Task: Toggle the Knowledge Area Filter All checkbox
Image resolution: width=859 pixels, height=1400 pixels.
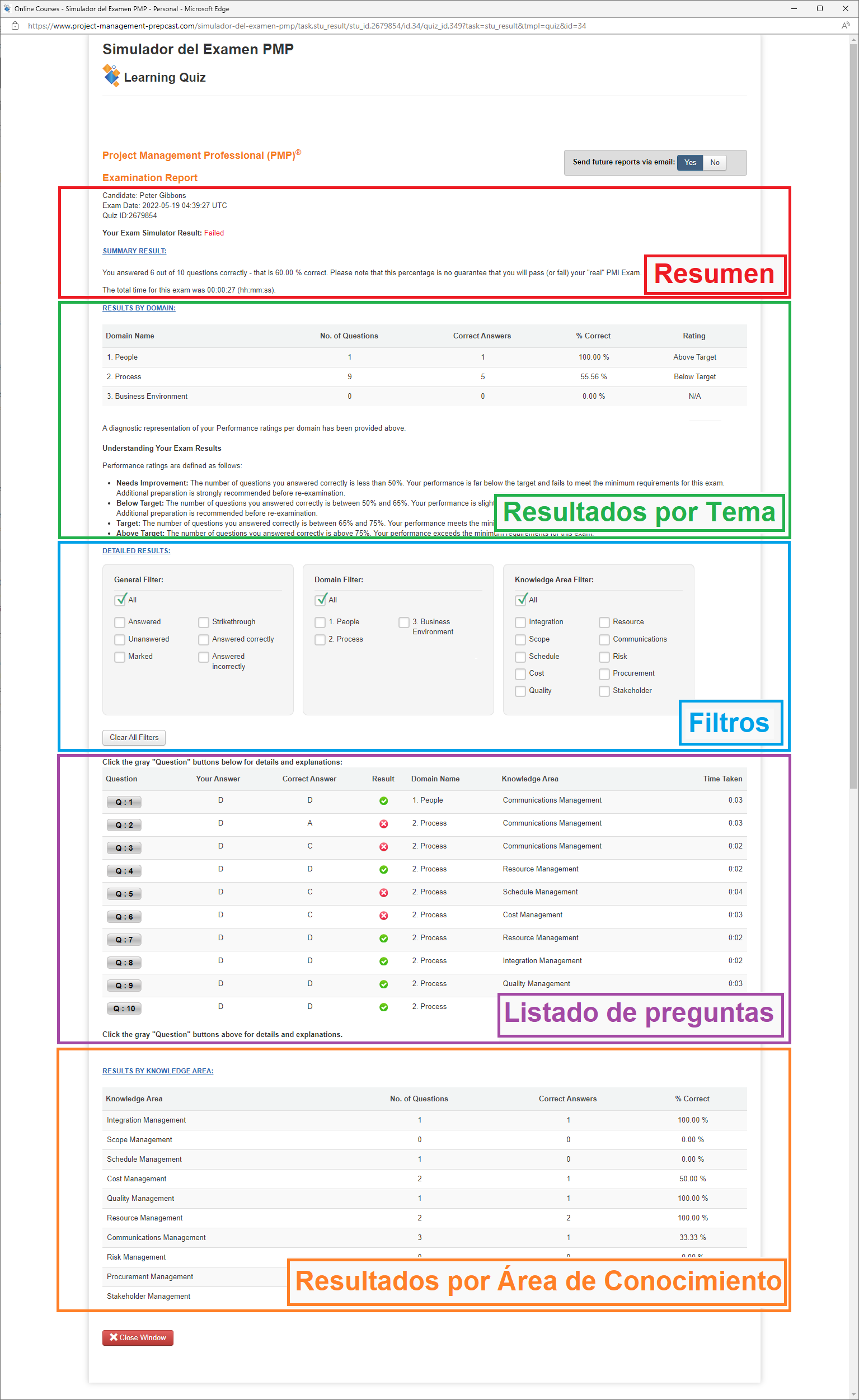Action: (521, 600)
